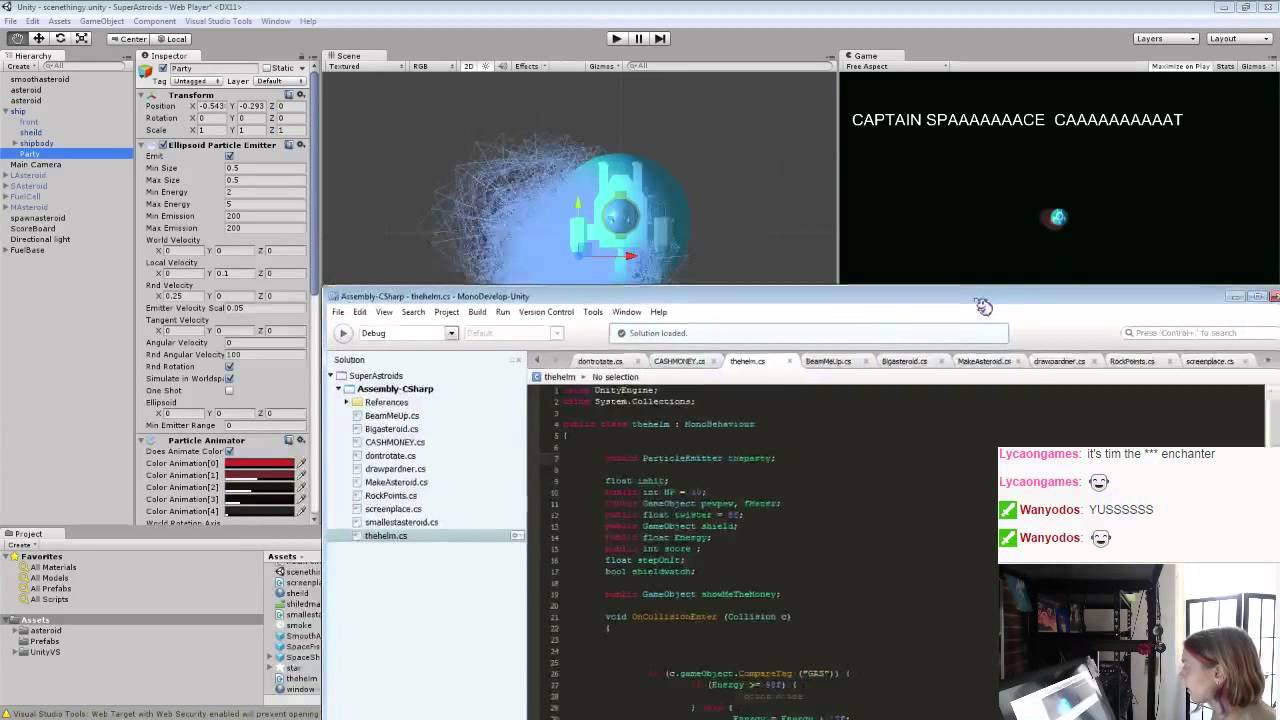Collapse the Transform component foldout
This screenshot has height=720, width=1280.
coord(142,95)
